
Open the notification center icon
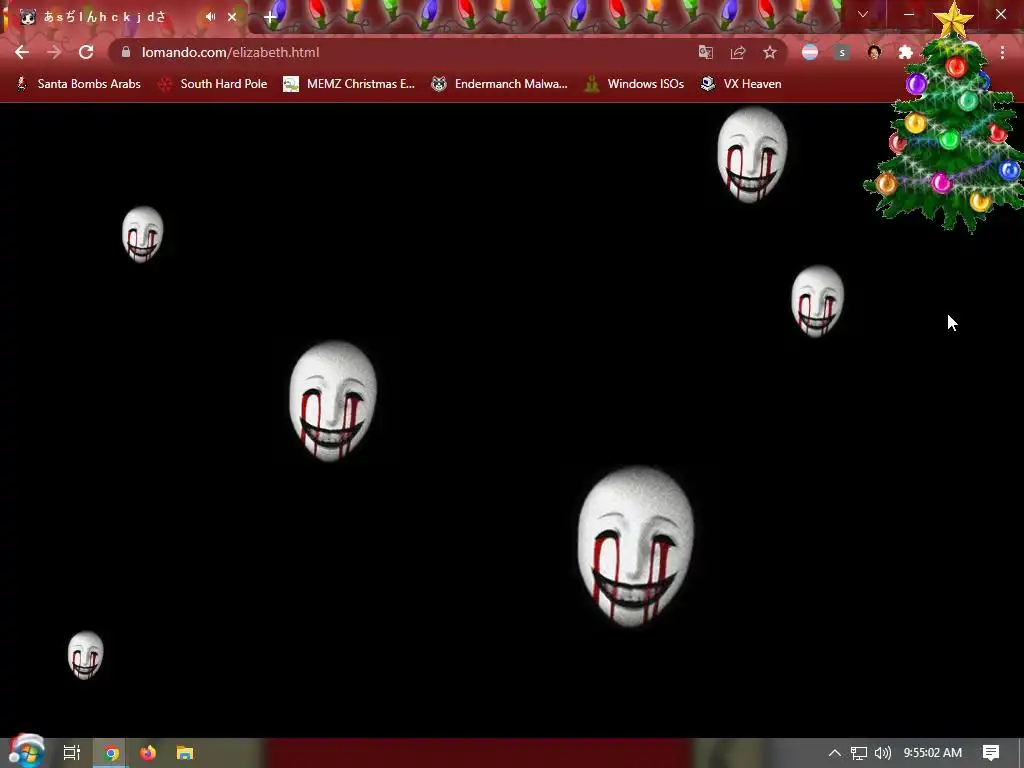[x=991, y=753]
